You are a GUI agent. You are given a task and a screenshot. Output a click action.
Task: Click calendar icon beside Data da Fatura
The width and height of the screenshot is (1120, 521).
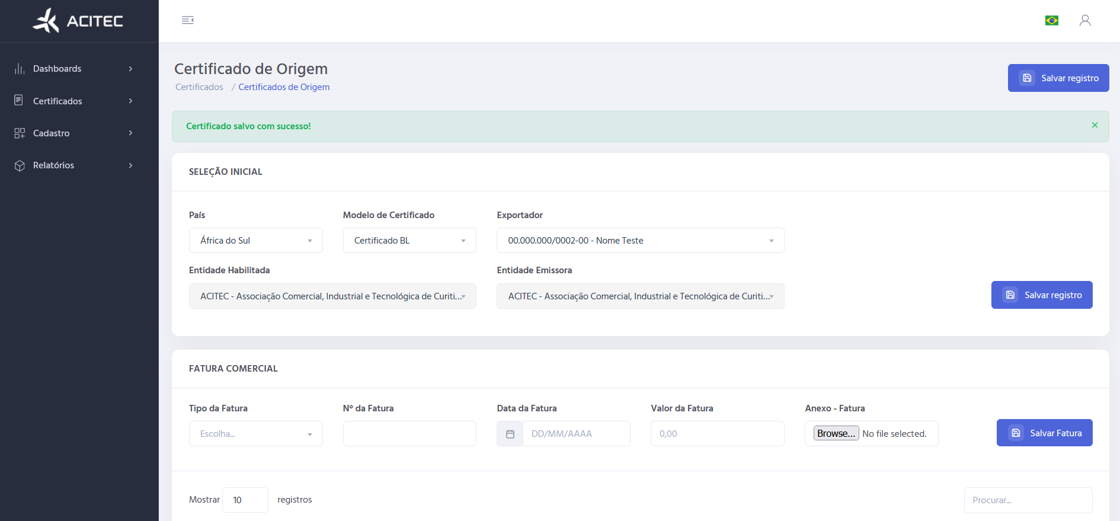pyautogui.click(x=510, y=434)
